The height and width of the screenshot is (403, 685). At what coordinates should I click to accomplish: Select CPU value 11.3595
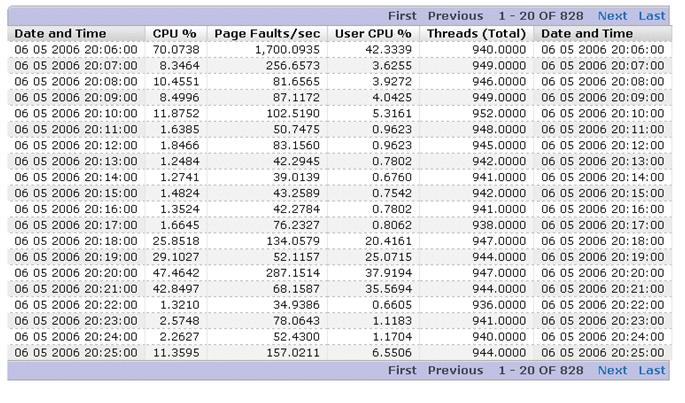click(x=176, y=353)
